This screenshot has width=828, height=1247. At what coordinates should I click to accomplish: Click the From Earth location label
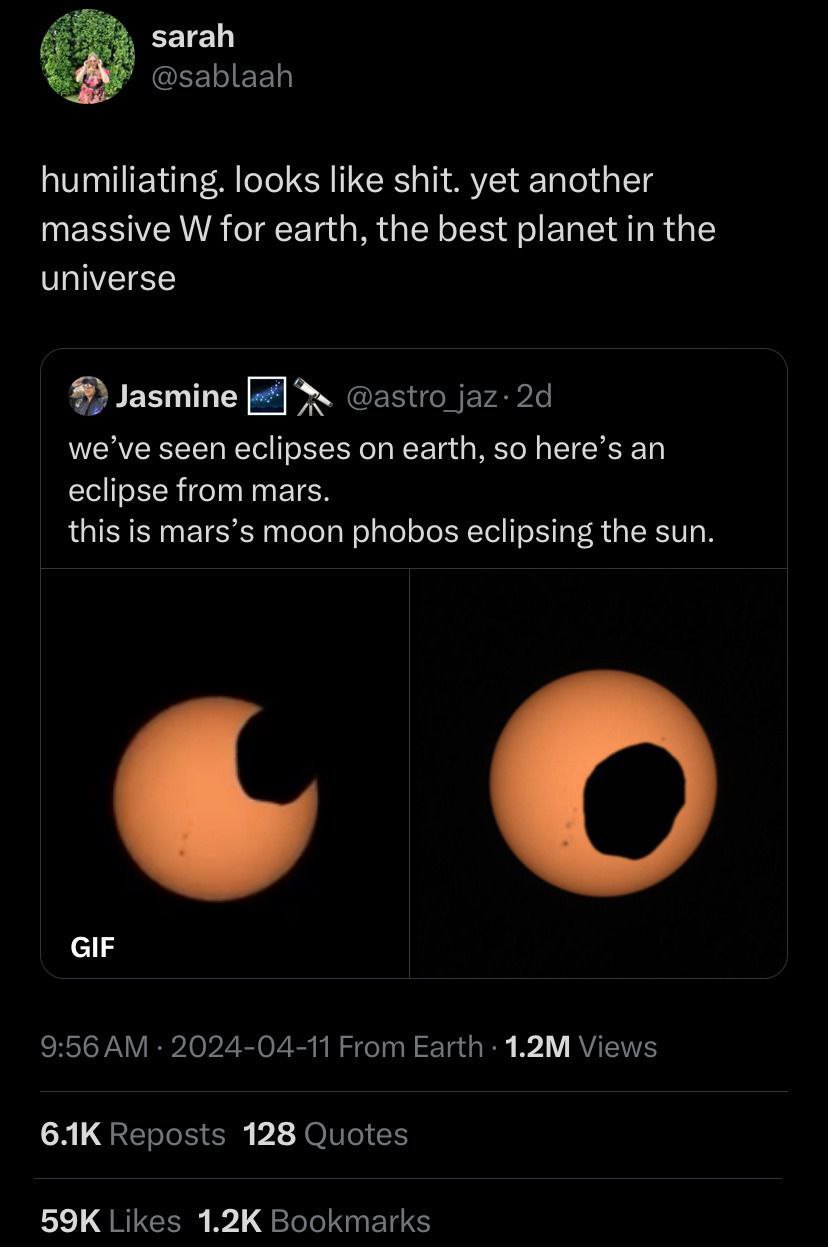pyautogui.click(x=410, y=1046)
